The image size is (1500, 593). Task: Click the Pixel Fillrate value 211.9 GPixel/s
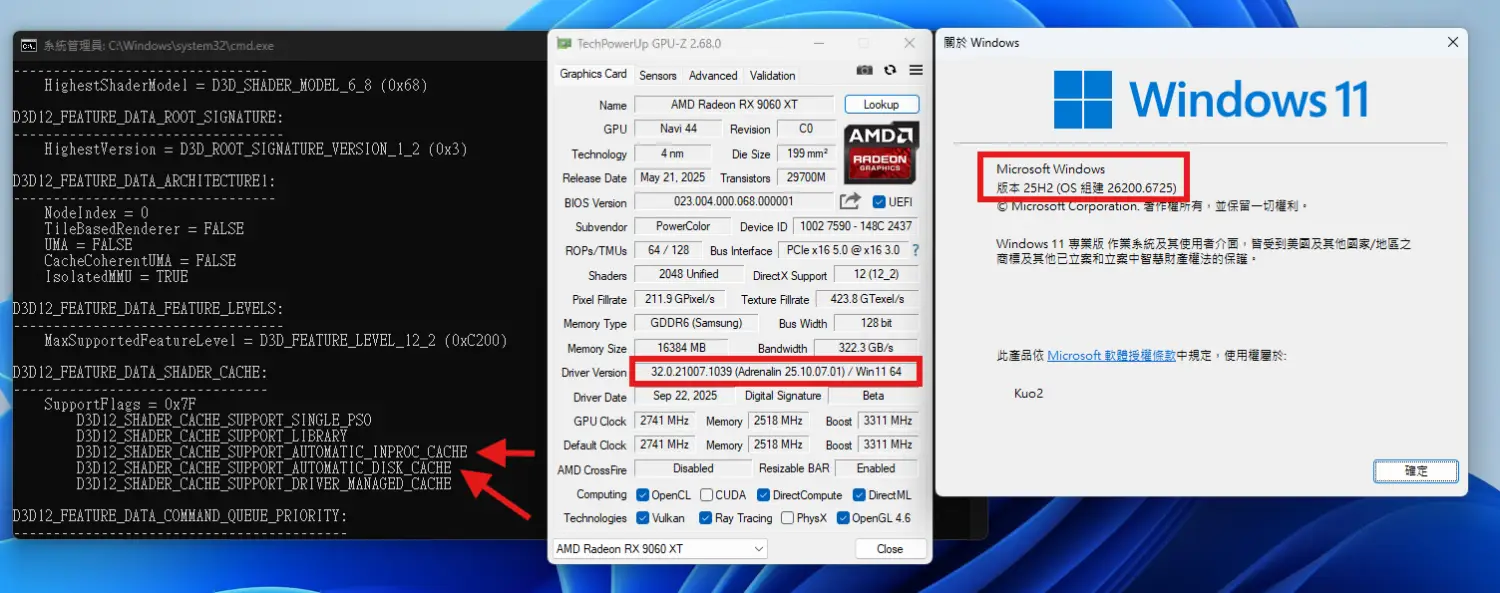point(680,299)
